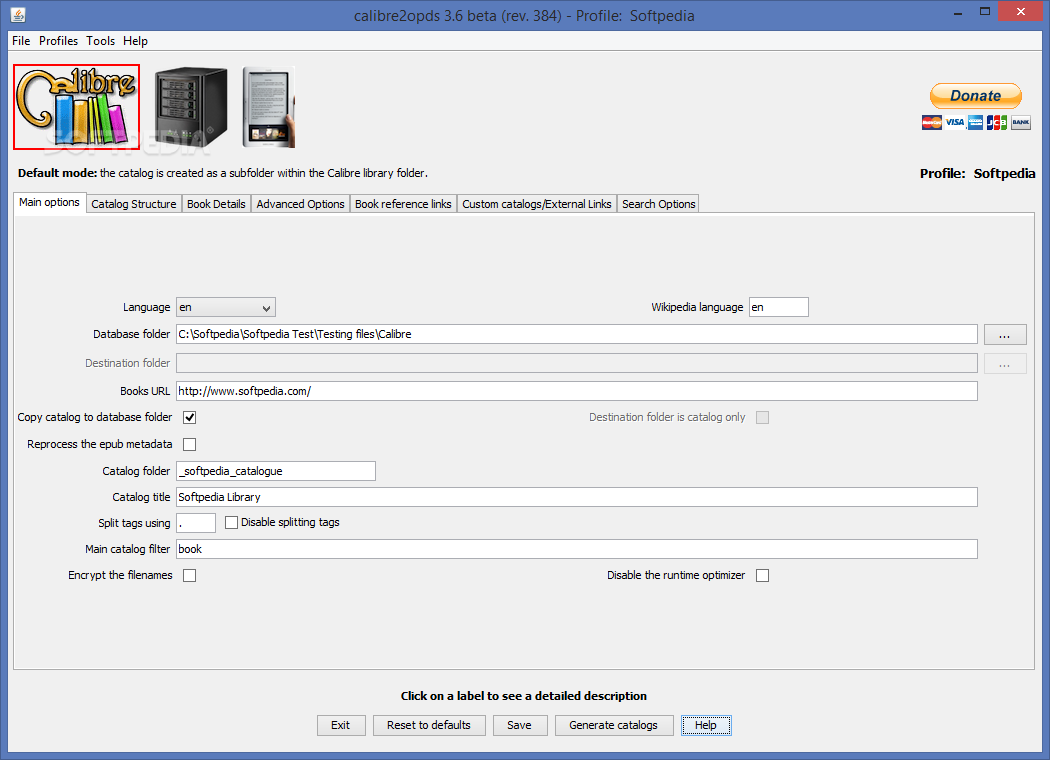Enable Encrypt the filenames checkbox
Screen dimensions: 1050x760
pyautogui.click(x=190, y=575)
